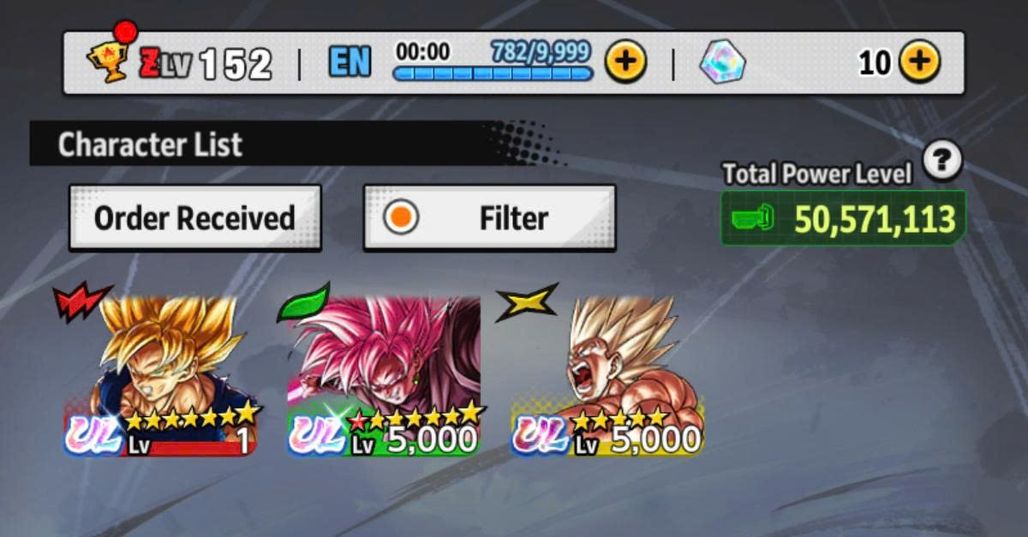Click the Filter button
The height and width of the screenshot is (537, 1028).
pyautogui.click(x=489, y=218)
